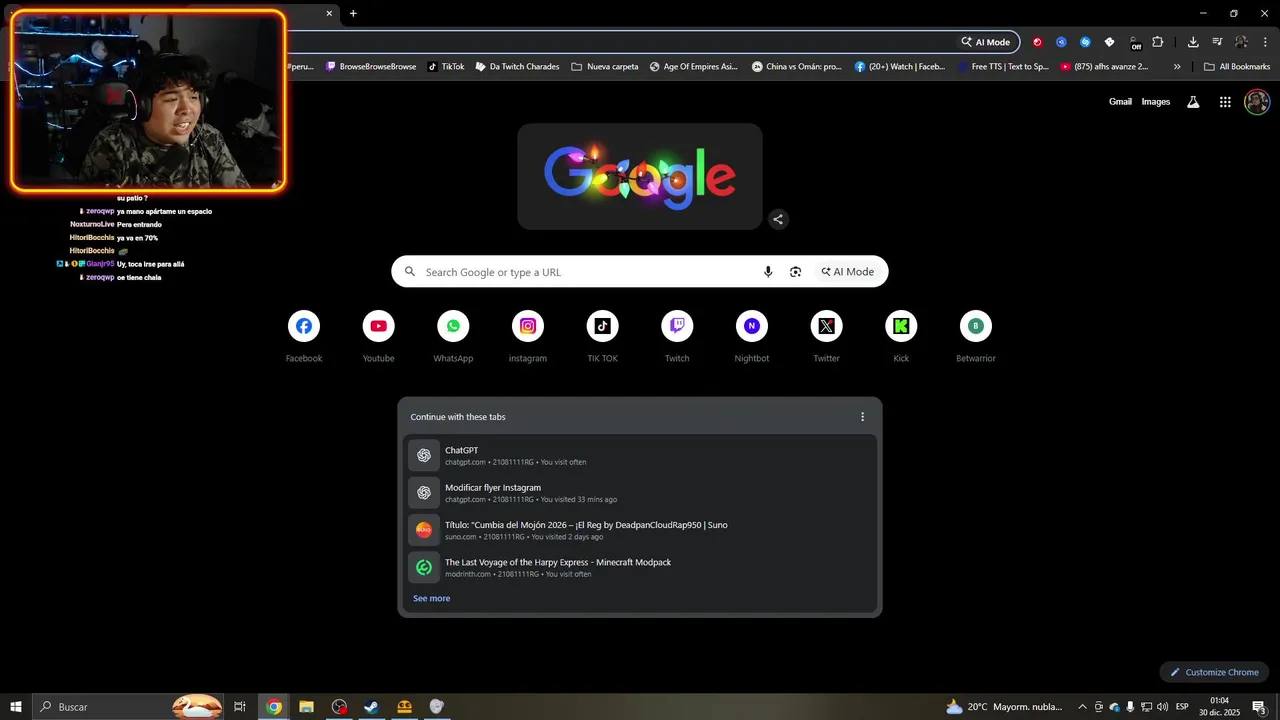Open a new browser tab

(x=353, y=13)
